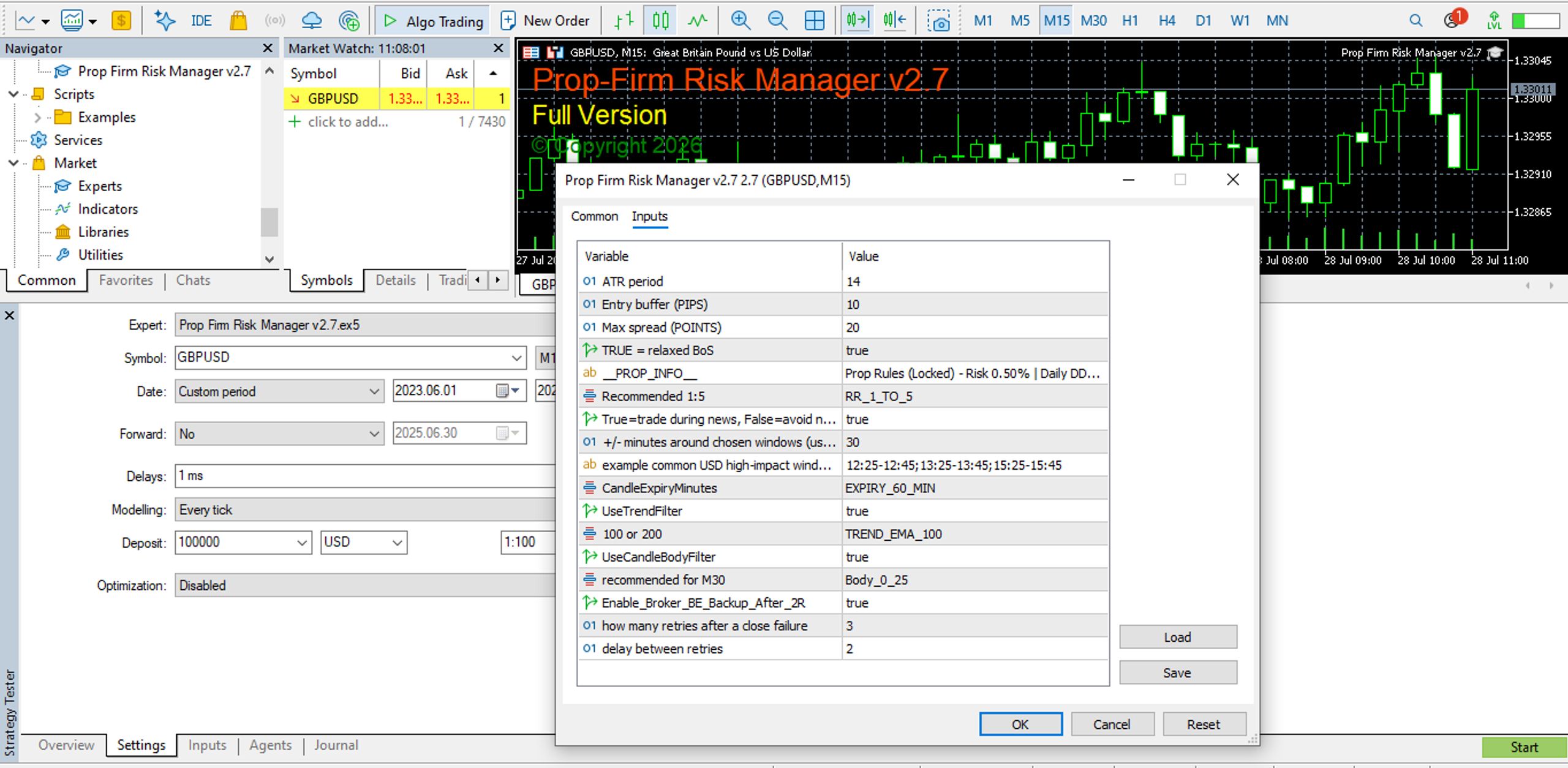Click the Save button
The image size is (1568, 768).
coord(1178,672)
